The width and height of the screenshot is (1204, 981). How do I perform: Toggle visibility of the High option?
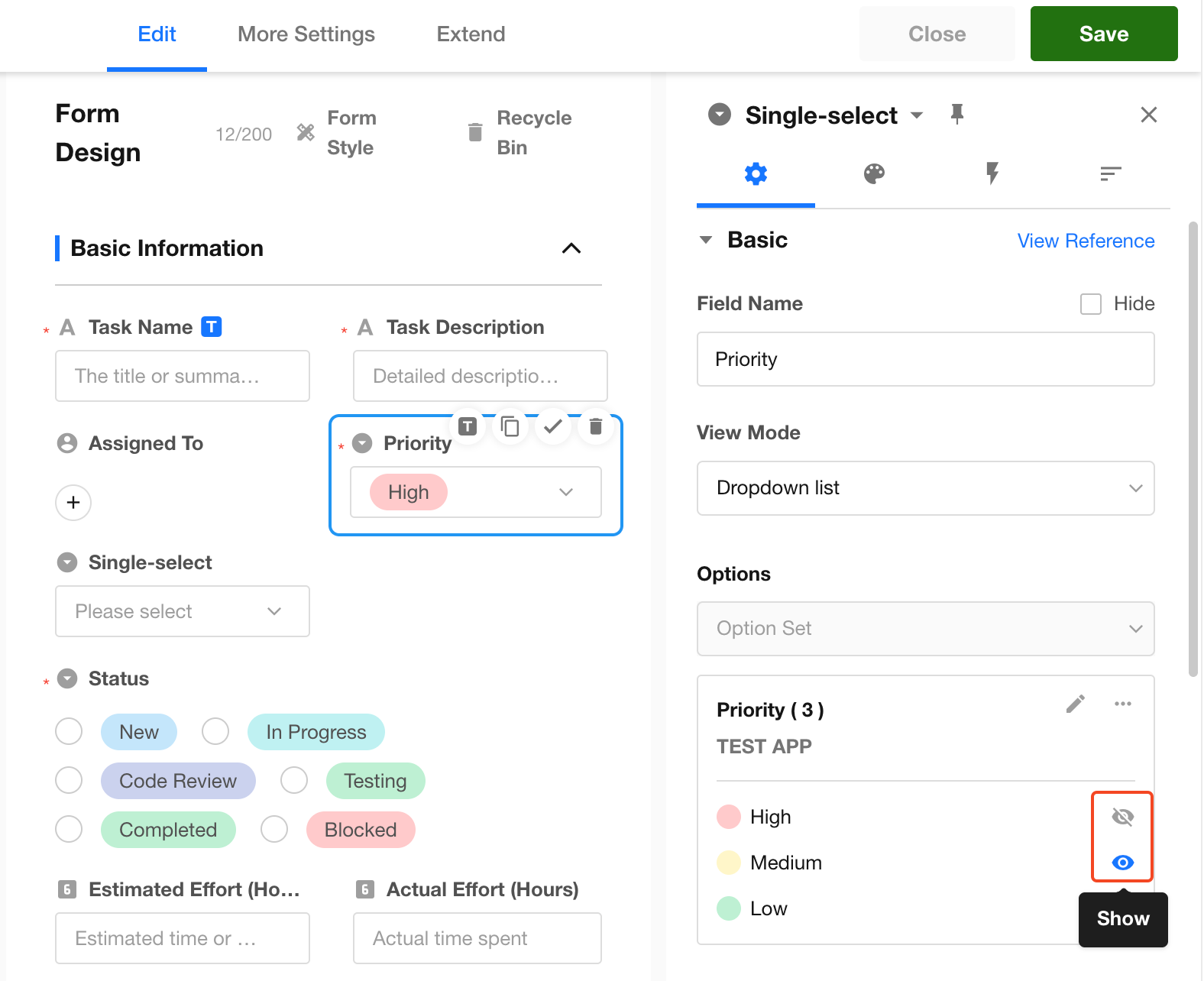[x=1122, y=817]
